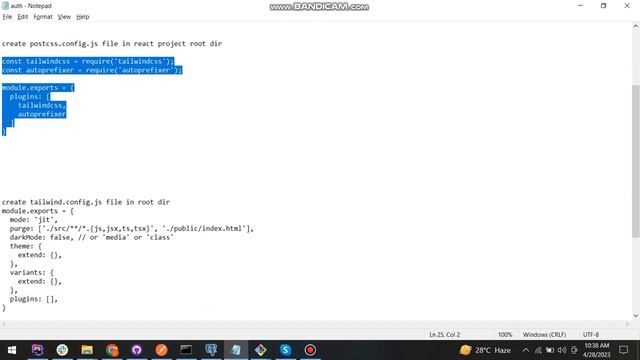Click the purge line with './public/index.html'

pyautogui.click(x=131, y=229)
